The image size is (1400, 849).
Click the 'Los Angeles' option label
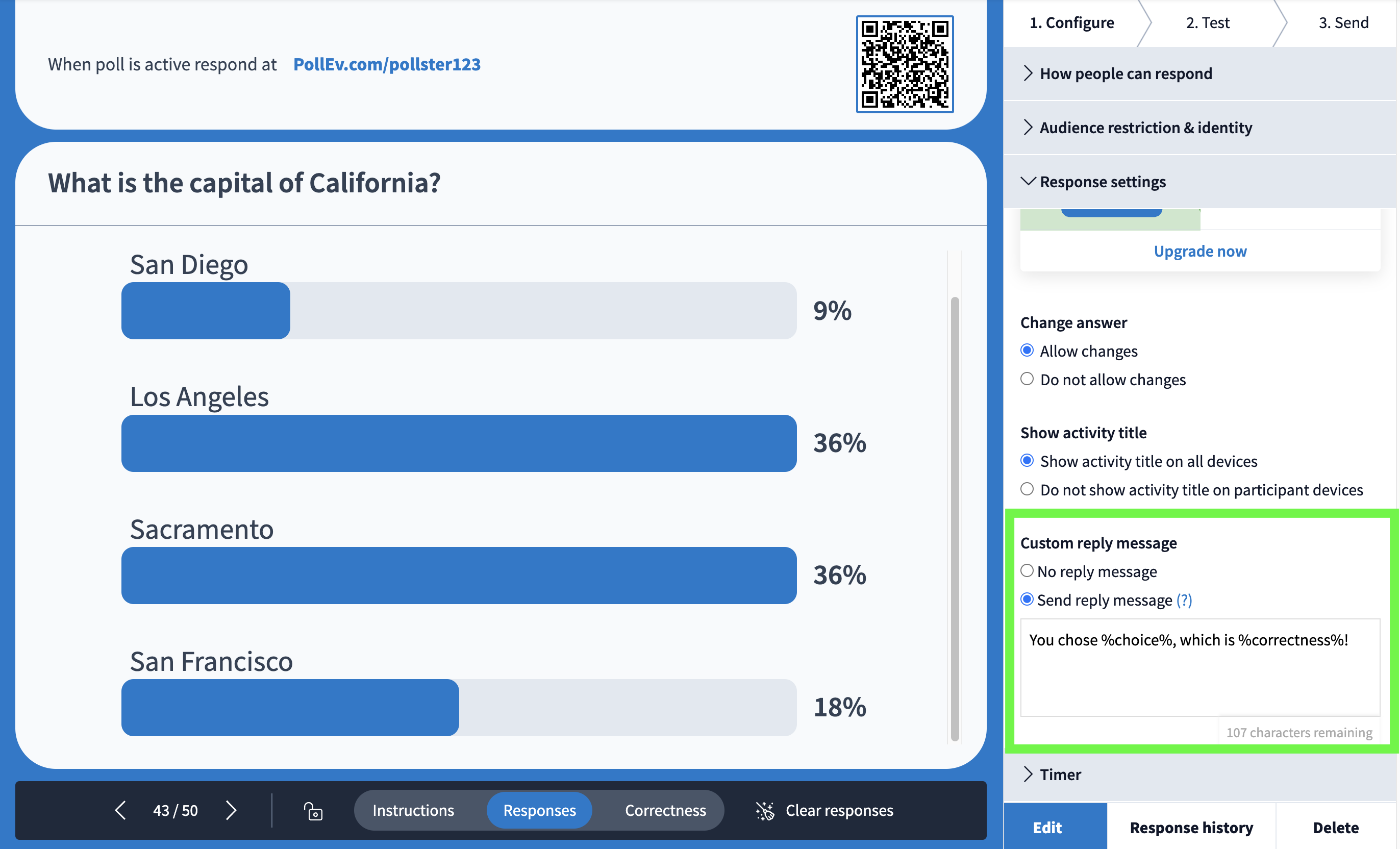tap(199, 397)
